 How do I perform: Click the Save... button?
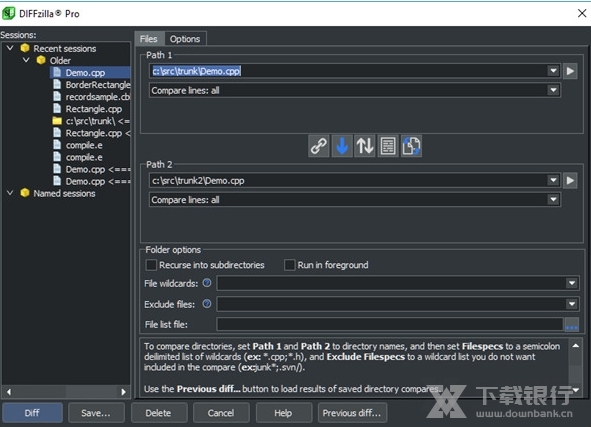click(96, 413)
